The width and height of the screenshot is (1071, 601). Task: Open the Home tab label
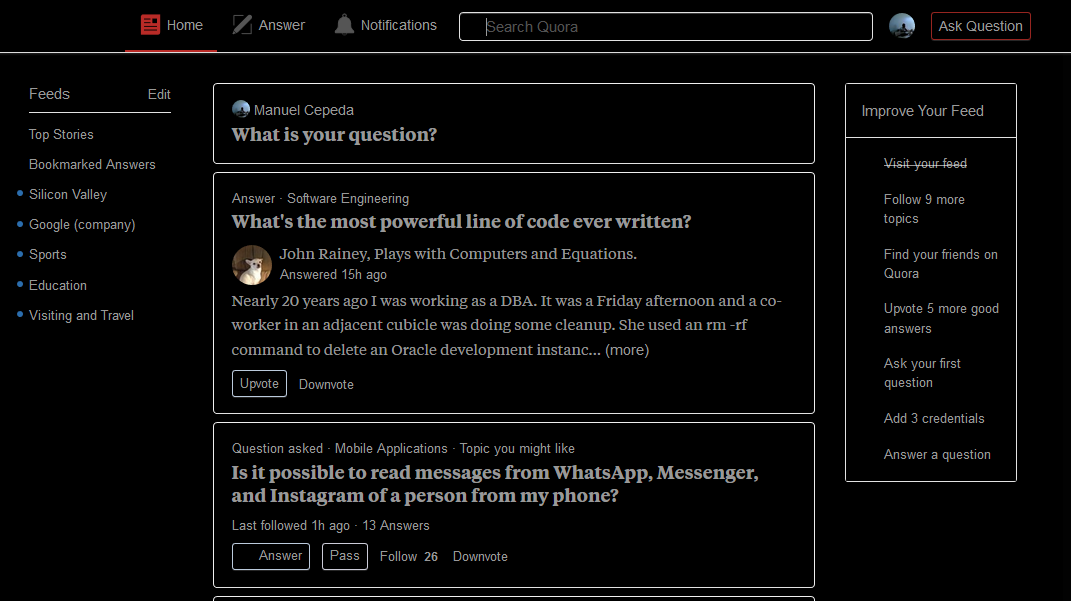(x=184, y=25)
